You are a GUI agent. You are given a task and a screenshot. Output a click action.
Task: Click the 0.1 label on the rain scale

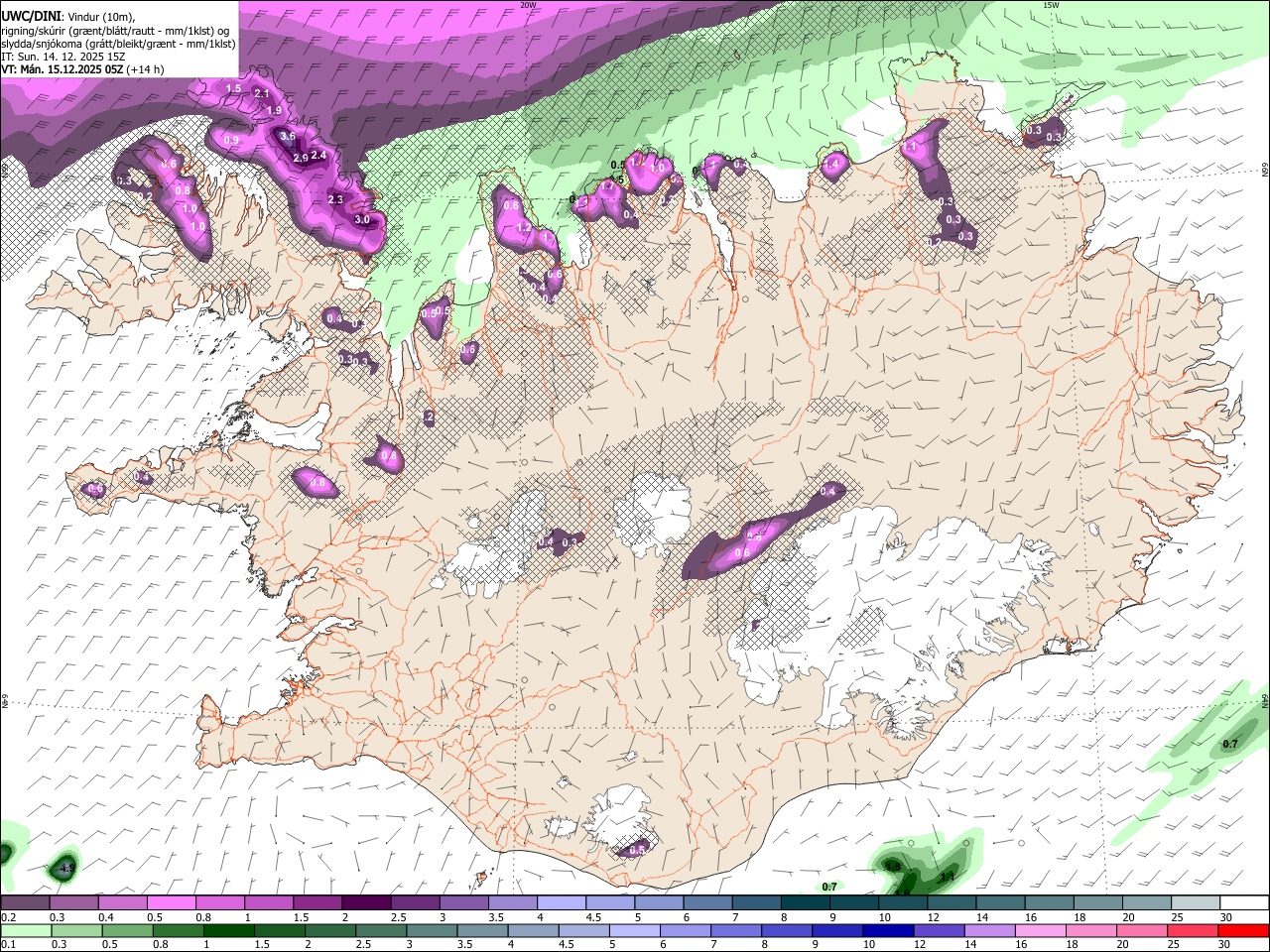coord(7,945)
